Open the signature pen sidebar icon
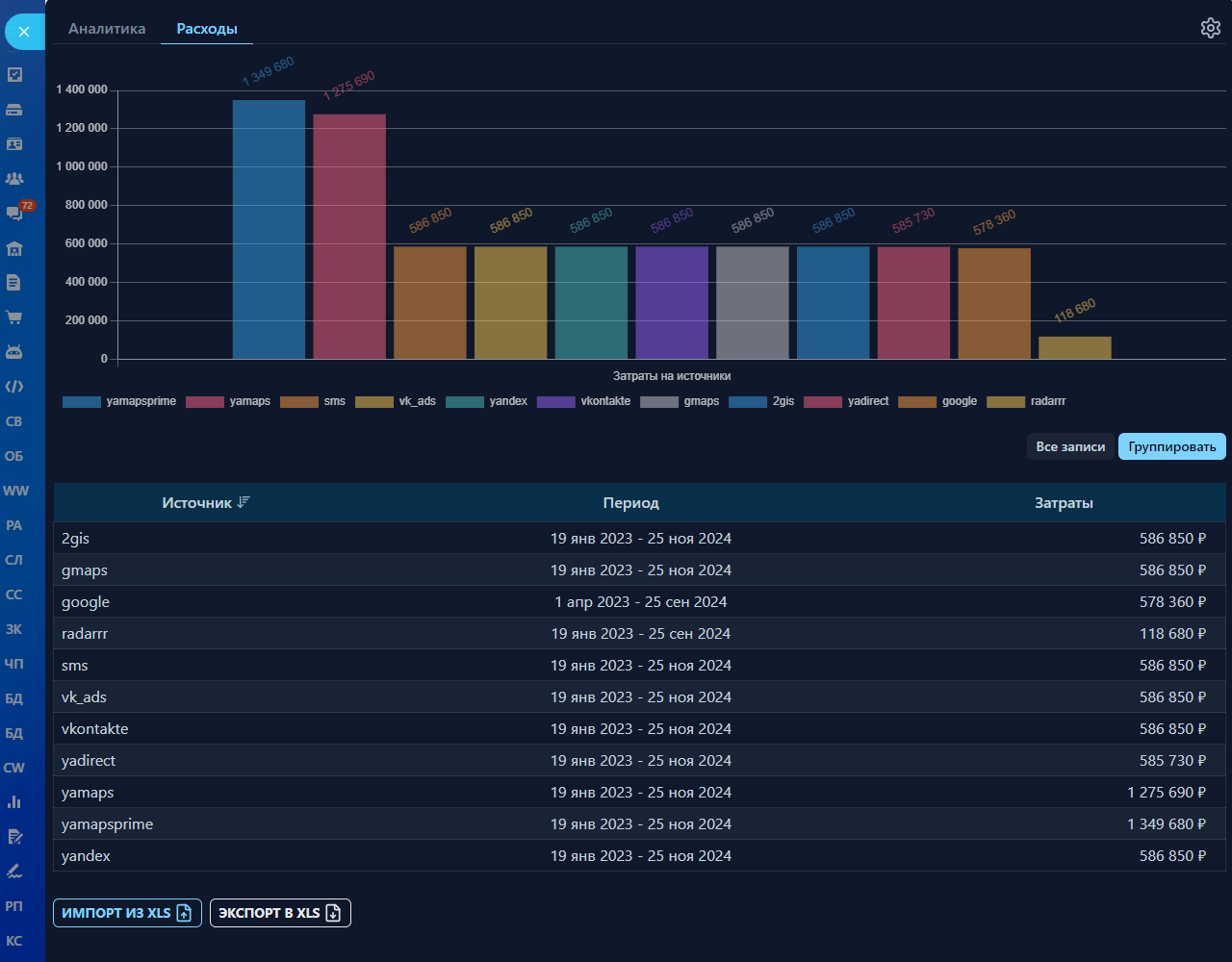Image resolution: width=1232 pixels, height=962 pixels. coord(14,872)
